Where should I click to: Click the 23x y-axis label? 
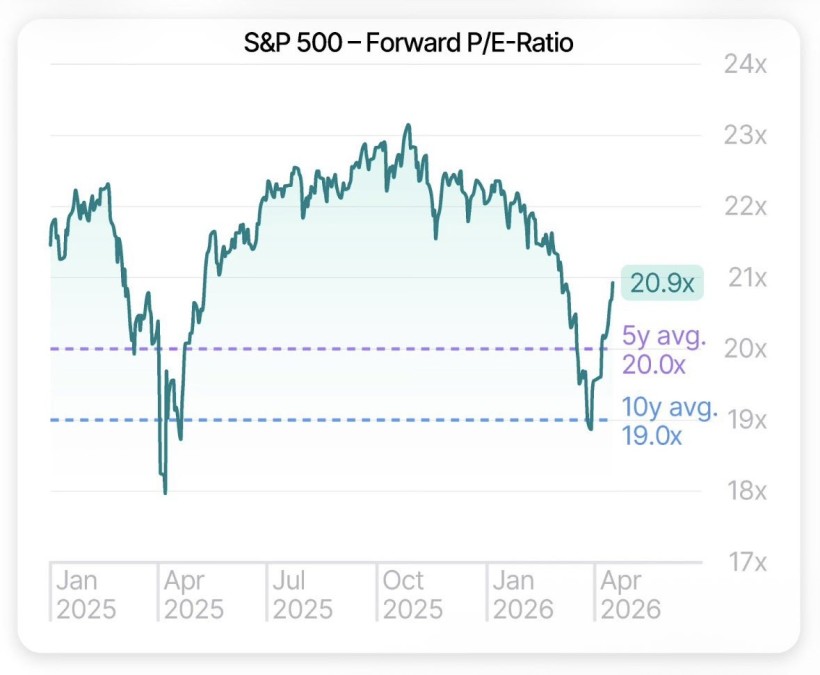(745, 136)
